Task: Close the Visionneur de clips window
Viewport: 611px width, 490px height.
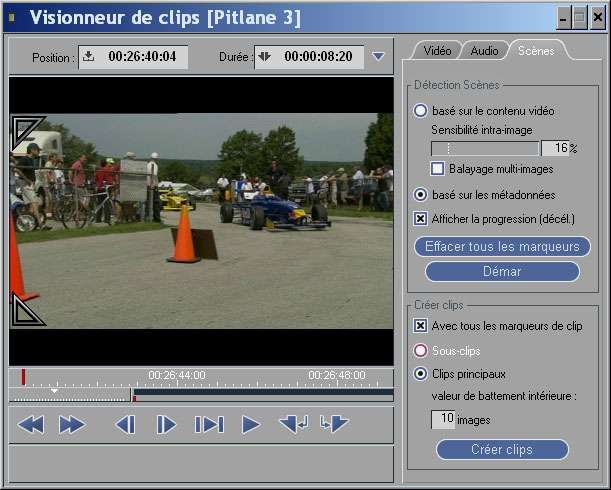Action: pyautogui.click(x=598, y=18)
